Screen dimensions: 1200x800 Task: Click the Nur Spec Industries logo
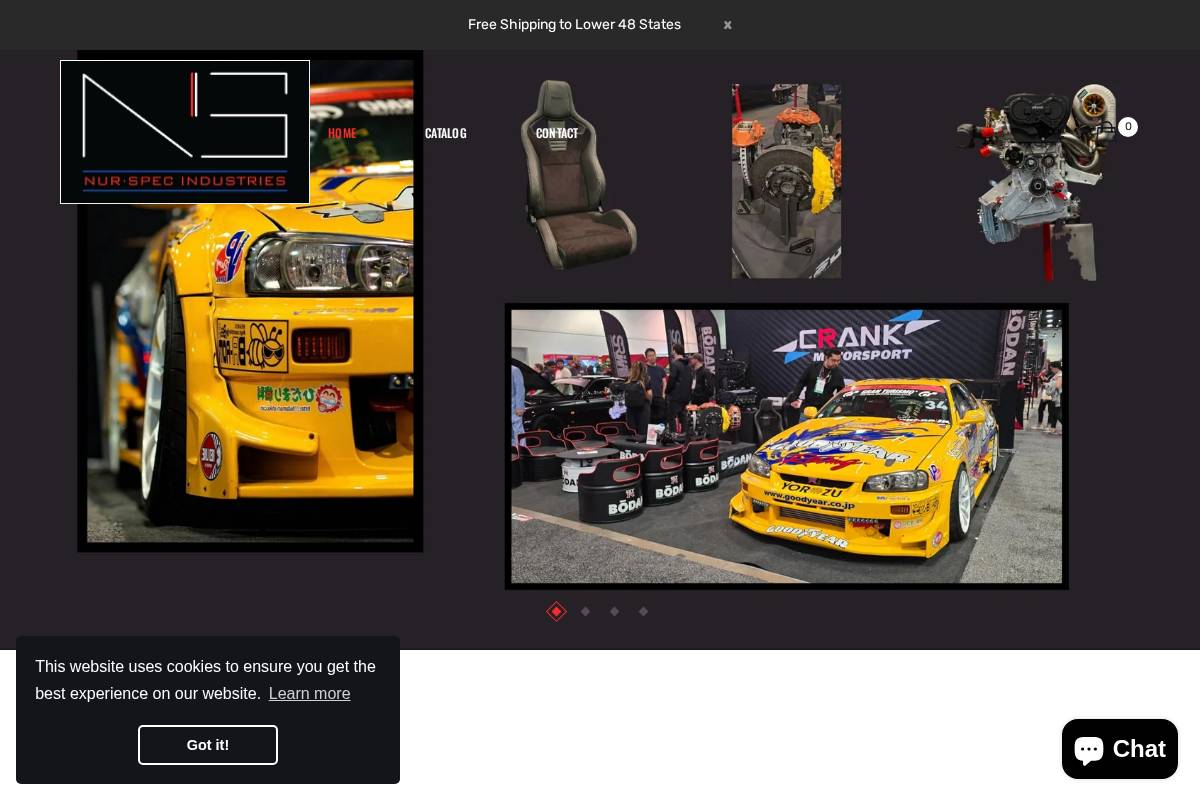(x=184, y=131)
